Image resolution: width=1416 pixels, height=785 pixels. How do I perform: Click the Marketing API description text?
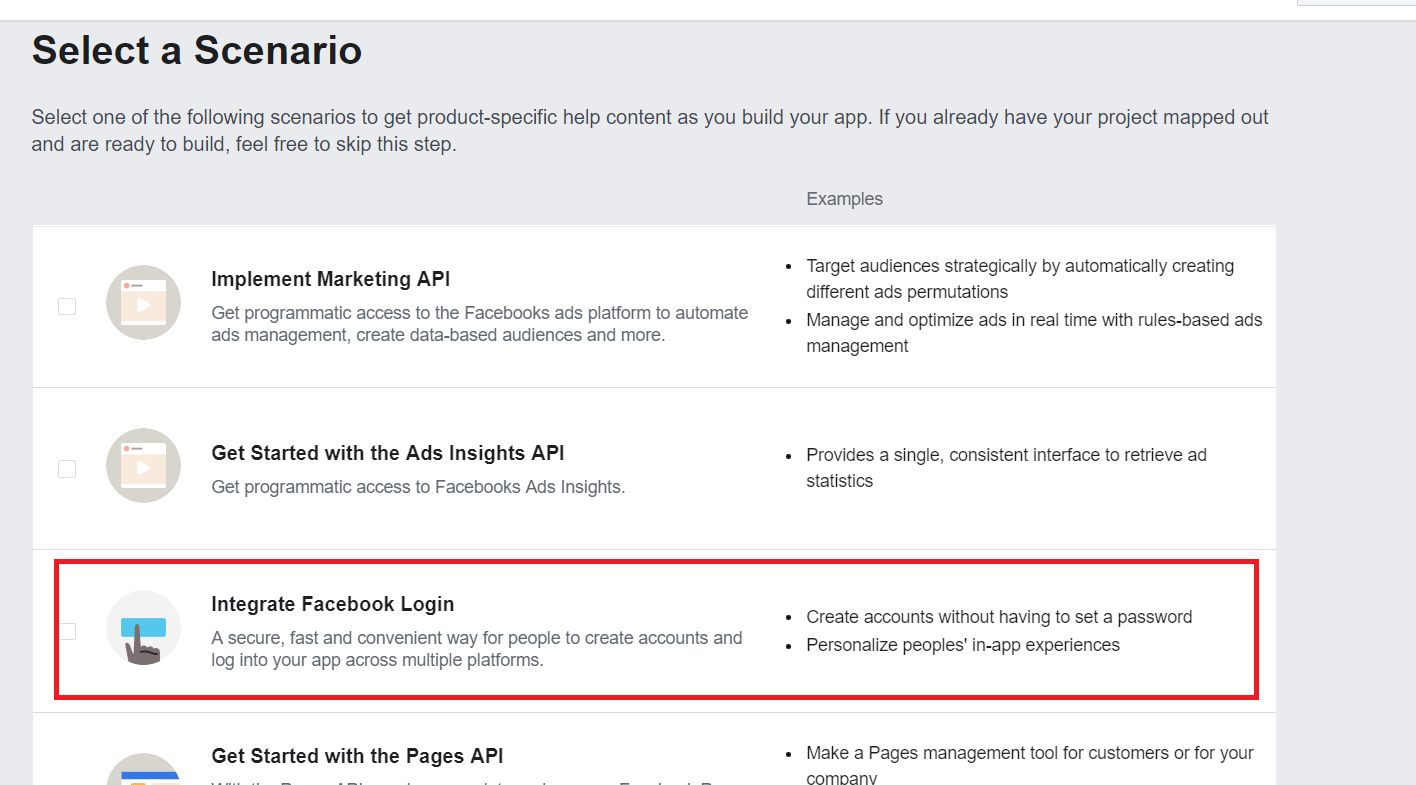tap(479, 324)
